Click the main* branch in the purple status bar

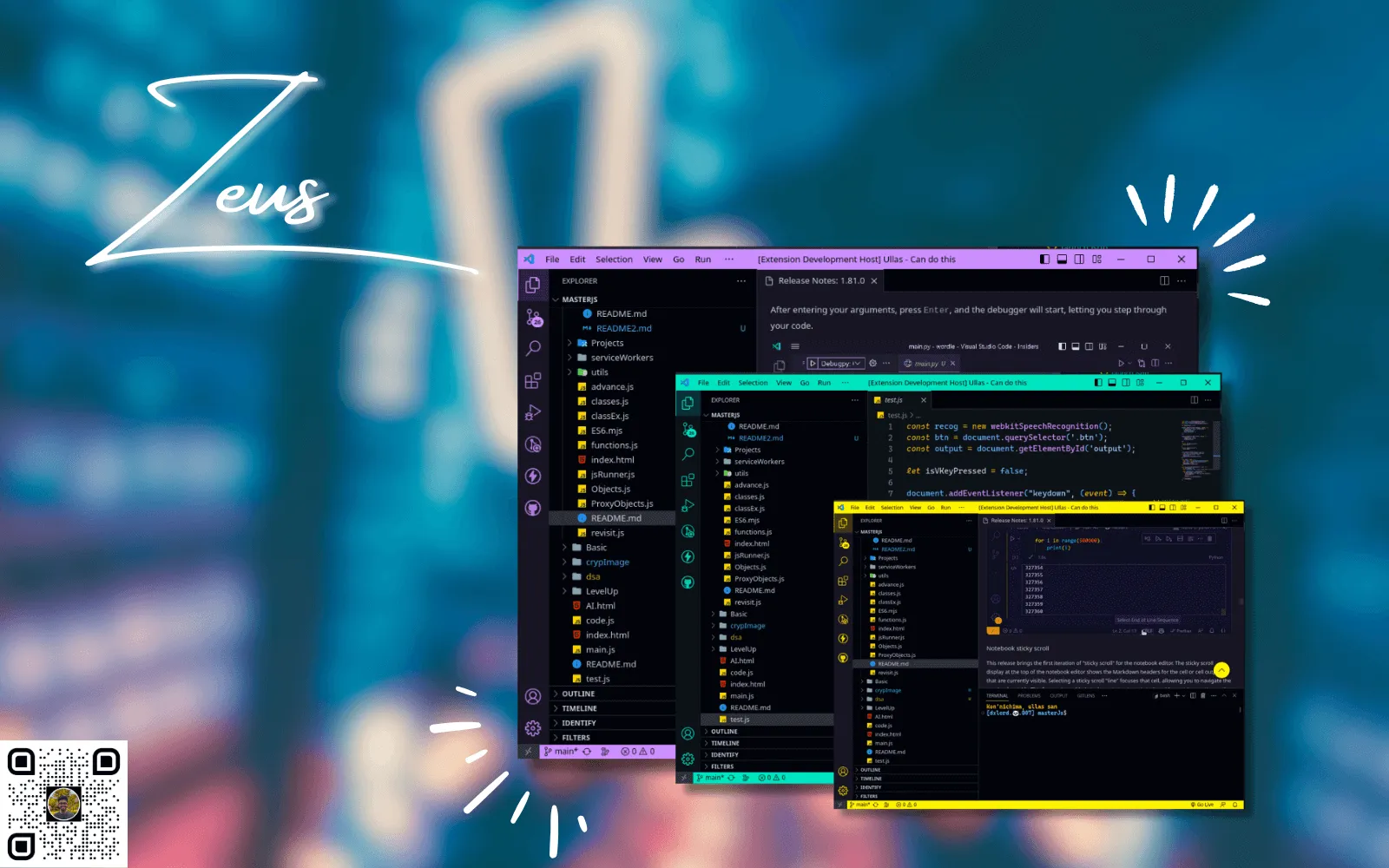pos(561,752)
